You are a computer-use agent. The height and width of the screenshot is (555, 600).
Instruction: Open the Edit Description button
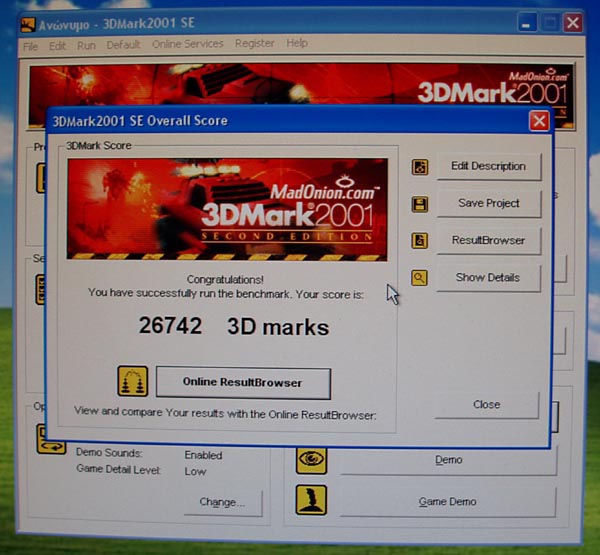[489, 166]
